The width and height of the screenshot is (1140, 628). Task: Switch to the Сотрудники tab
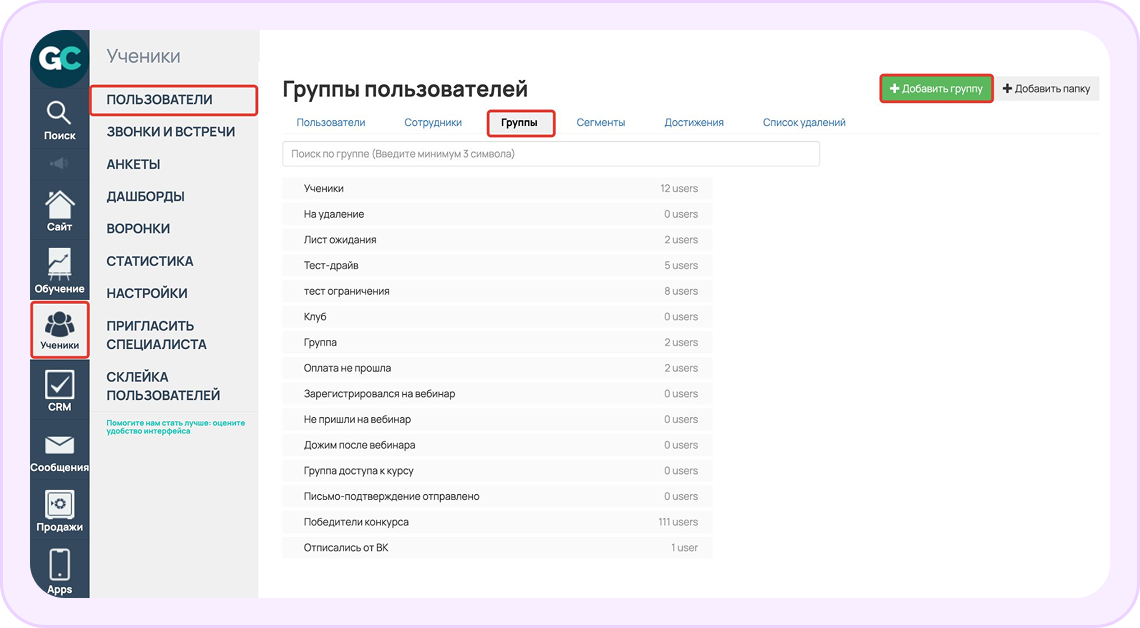(433, 123)
